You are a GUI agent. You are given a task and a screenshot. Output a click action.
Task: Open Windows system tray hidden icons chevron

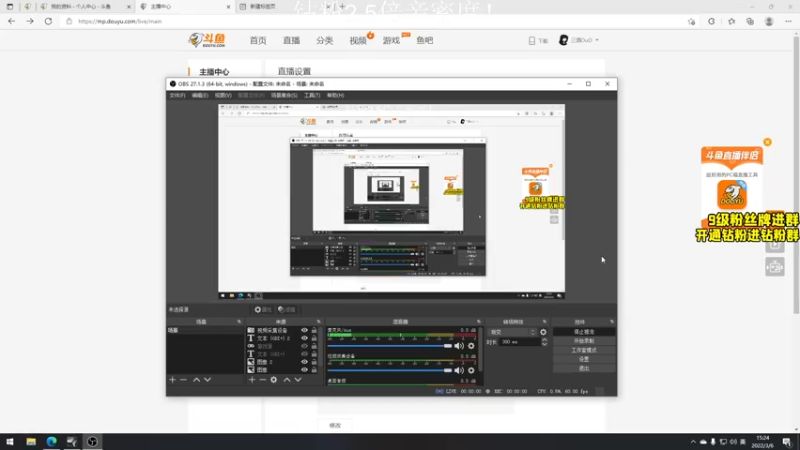click(693, 442)
